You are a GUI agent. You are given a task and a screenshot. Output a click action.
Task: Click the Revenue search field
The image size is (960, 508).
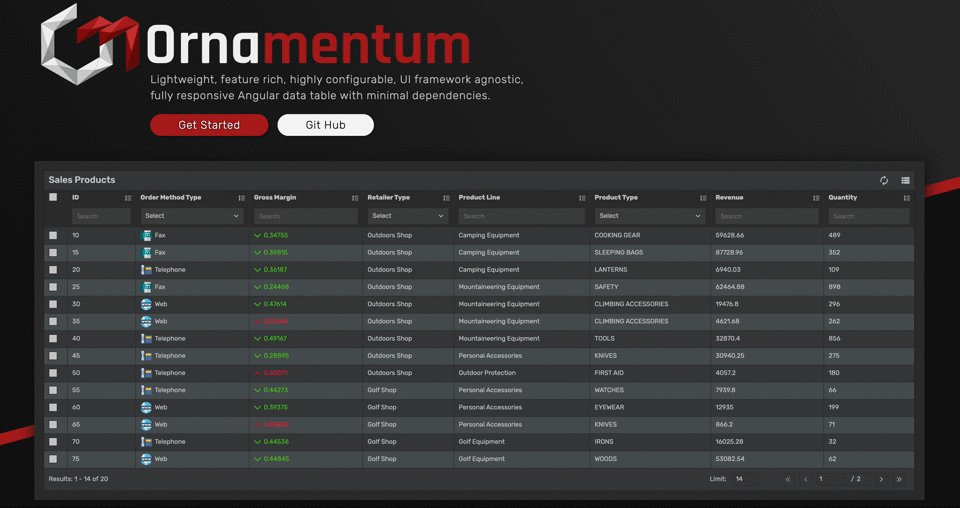(767, 216)
